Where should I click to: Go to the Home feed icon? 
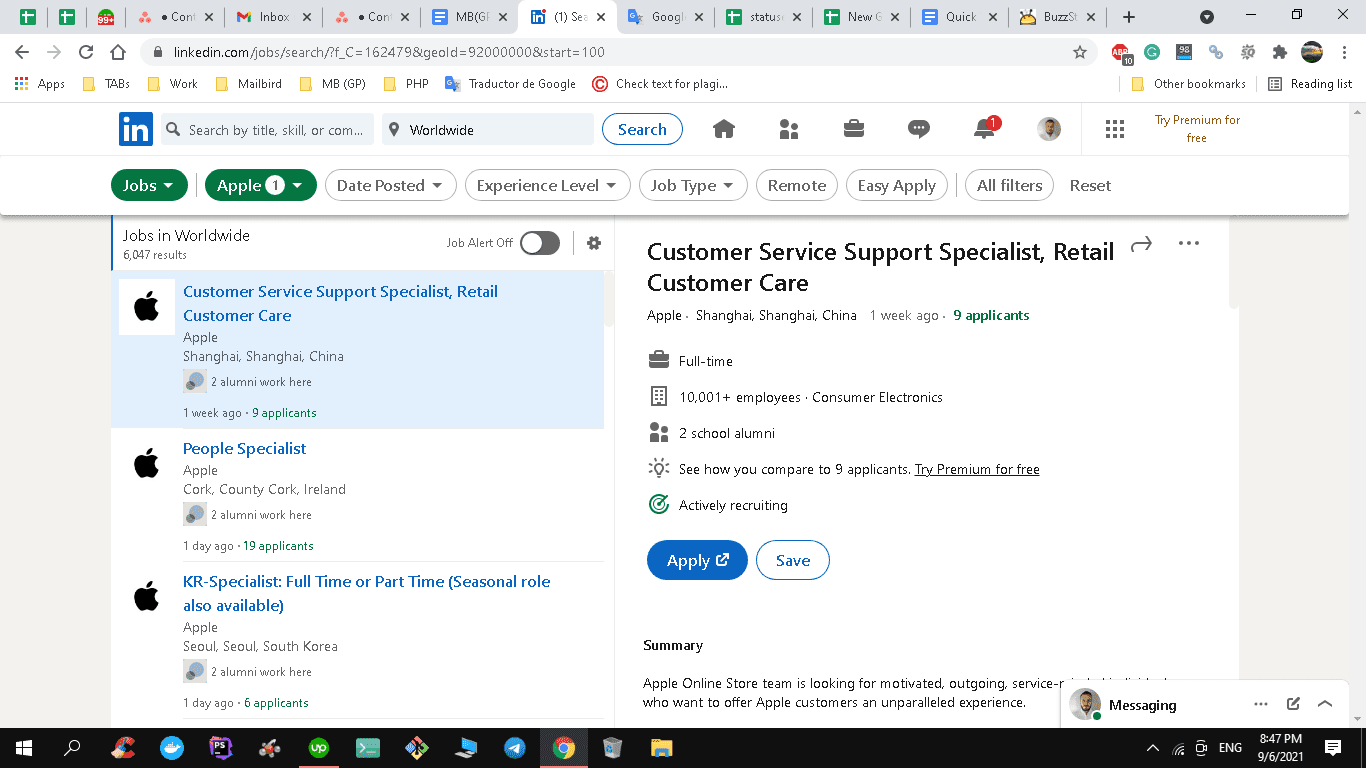pos(723,129)
